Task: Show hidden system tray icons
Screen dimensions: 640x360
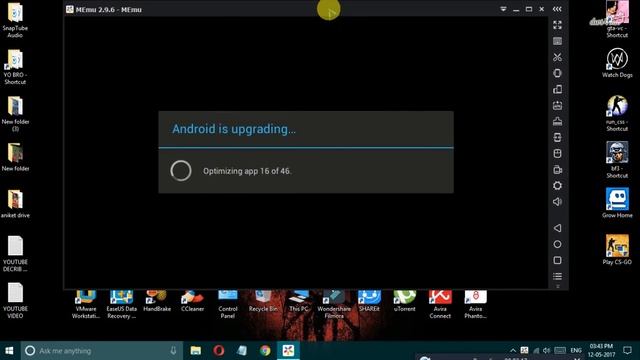Action: coord(513,351)
